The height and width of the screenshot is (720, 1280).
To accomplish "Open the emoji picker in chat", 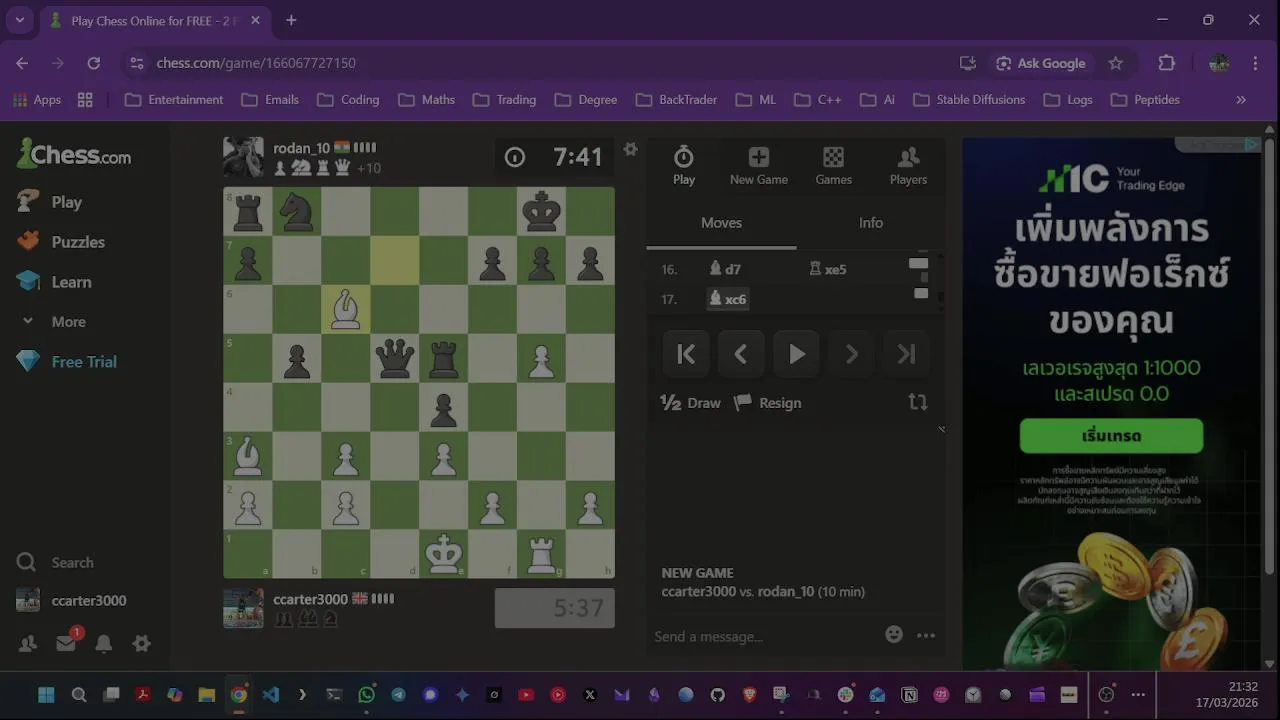I will pos(894,635).
